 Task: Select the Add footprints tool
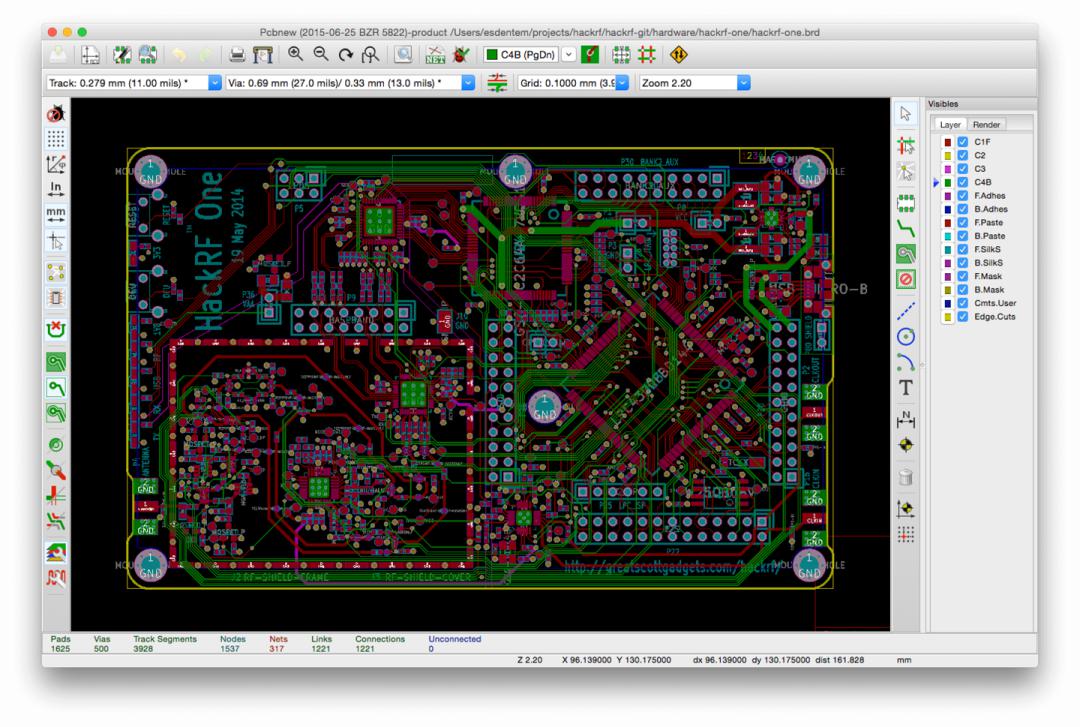coord(906,203)
